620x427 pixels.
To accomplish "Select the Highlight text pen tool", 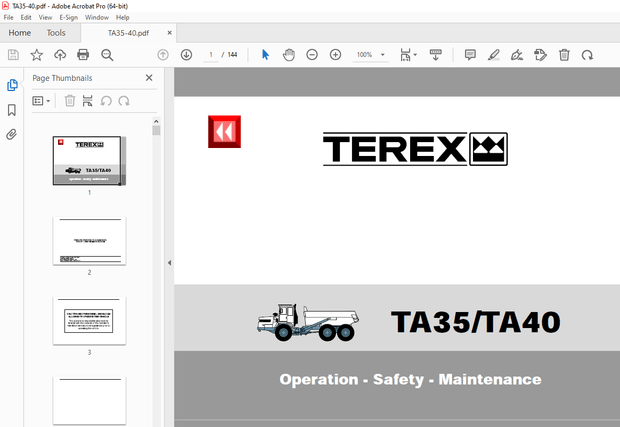I will coord(493,55).
